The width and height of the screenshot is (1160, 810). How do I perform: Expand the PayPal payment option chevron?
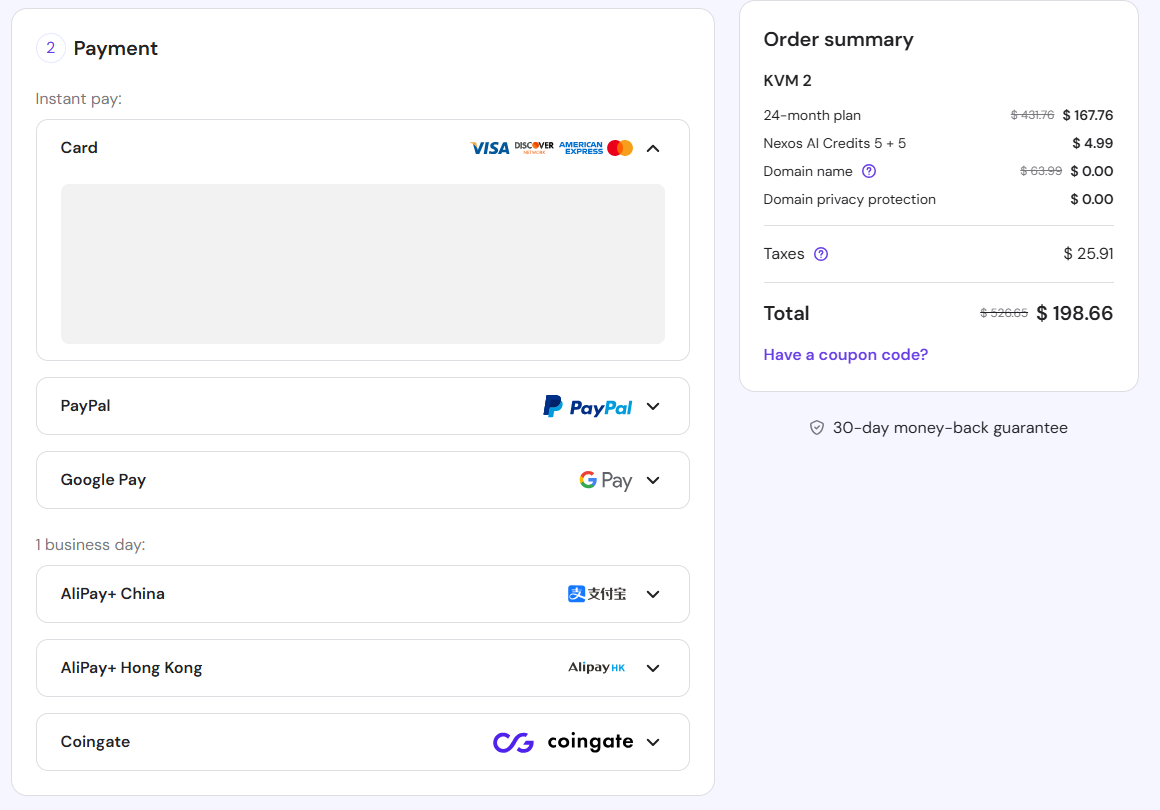[652, 406]
